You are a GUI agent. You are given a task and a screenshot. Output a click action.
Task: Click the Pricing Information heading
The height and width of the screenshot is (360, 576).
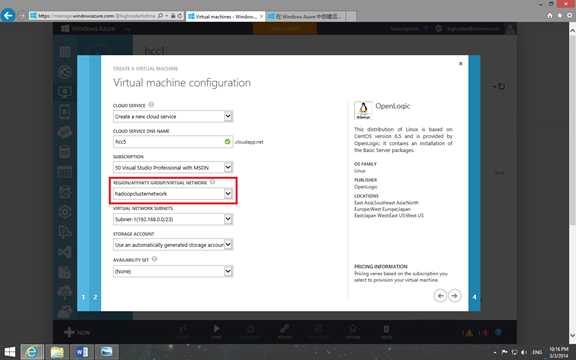coord(381,266)
